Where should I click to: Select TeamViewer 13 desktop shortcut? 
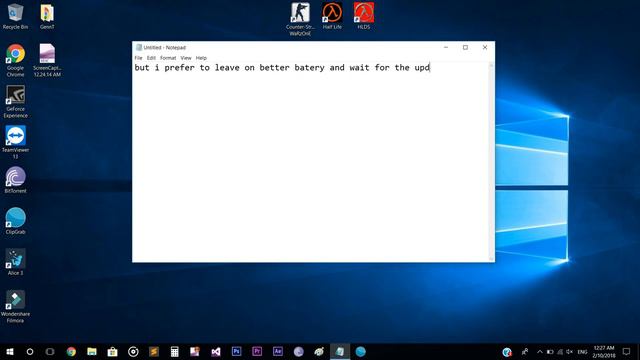16,142
